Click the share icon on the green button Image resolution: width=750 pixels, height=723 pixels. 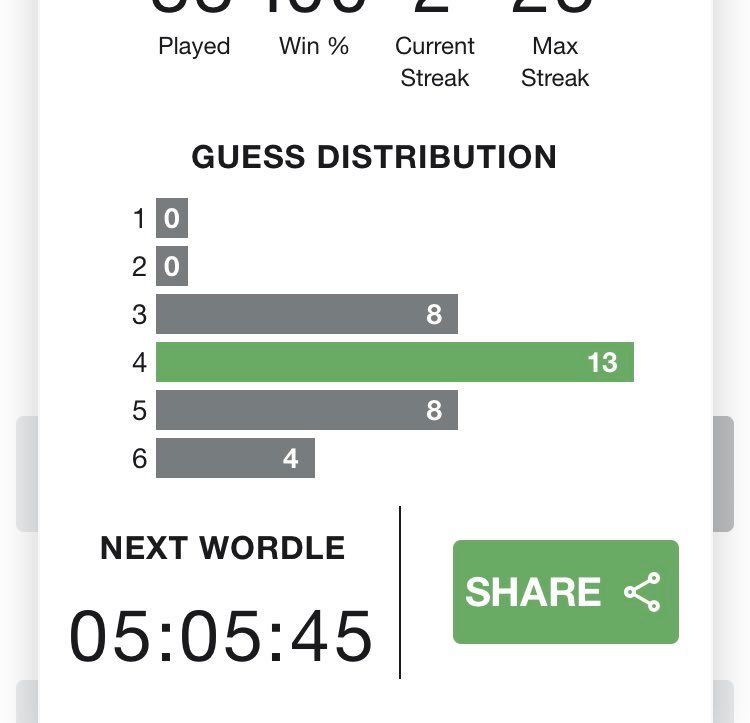(x=642, y=592)
